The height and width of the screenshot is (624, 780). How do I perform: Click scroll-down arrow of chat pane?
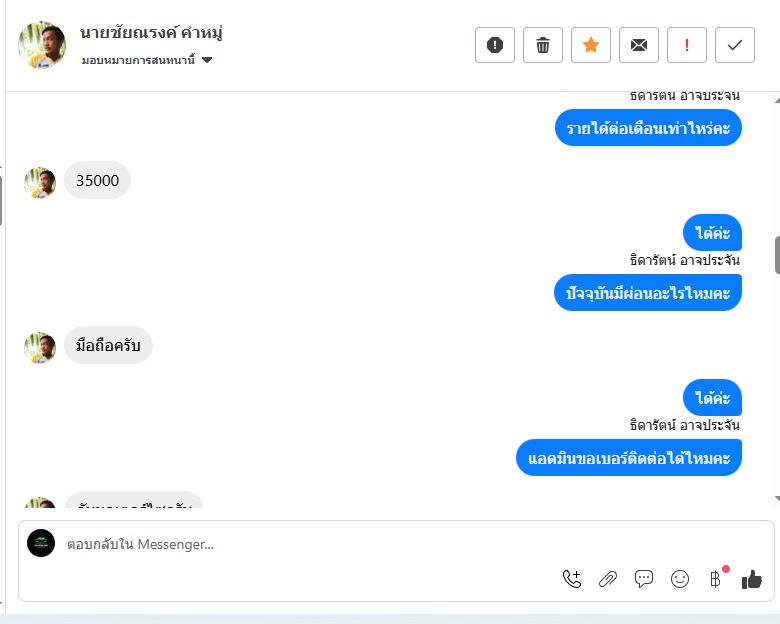click(777, 498)
